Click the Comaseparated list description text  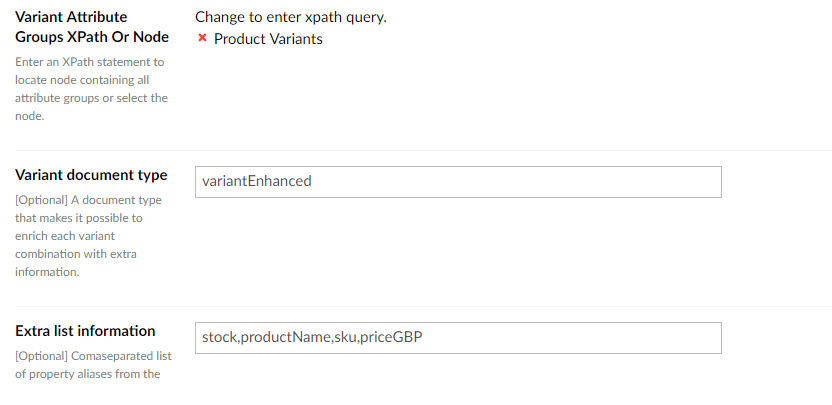point(93,364)
